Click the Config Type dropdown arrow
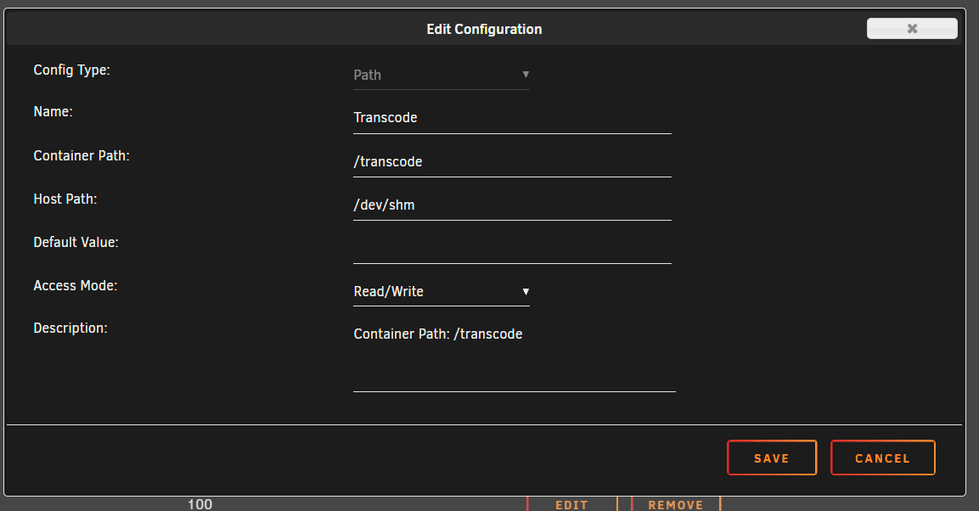Image resolution: width=979 pixels, height=511 pixels. coord(525,75)
